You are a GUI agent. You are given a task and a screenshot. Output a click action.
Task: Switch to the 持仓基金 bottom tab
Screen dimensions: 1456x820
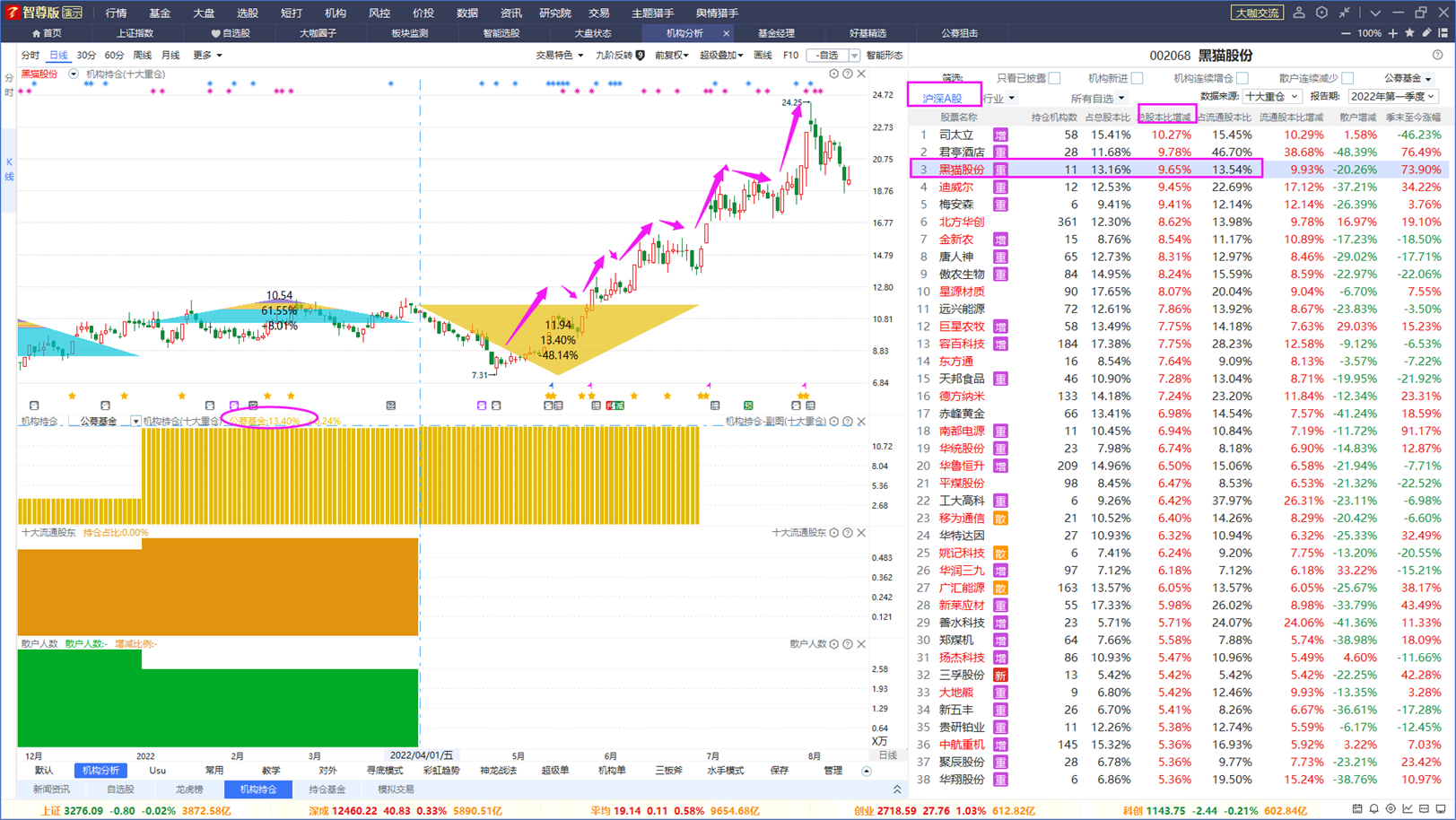[327, 789]
